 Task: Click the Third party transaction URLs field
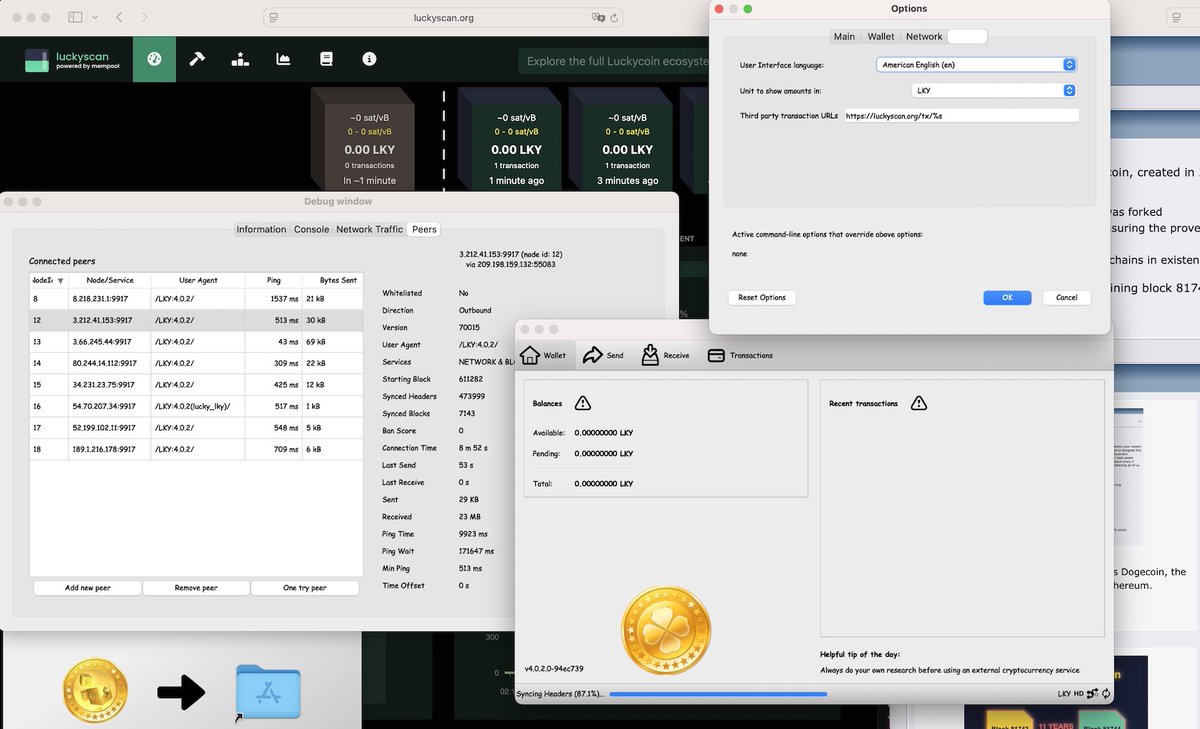coord(961,116)
